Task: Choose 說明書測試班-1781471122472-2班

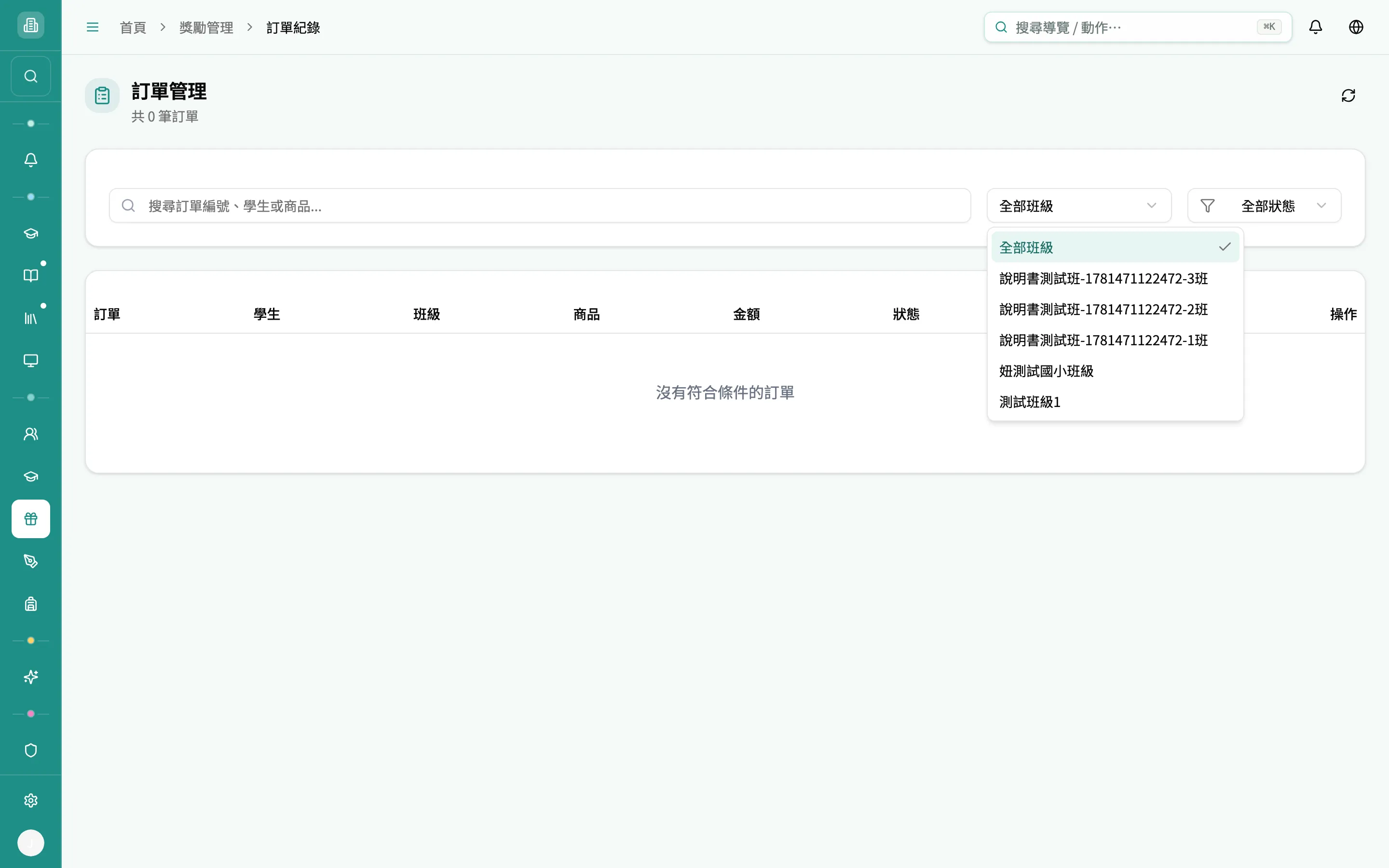Action: 1115,310
